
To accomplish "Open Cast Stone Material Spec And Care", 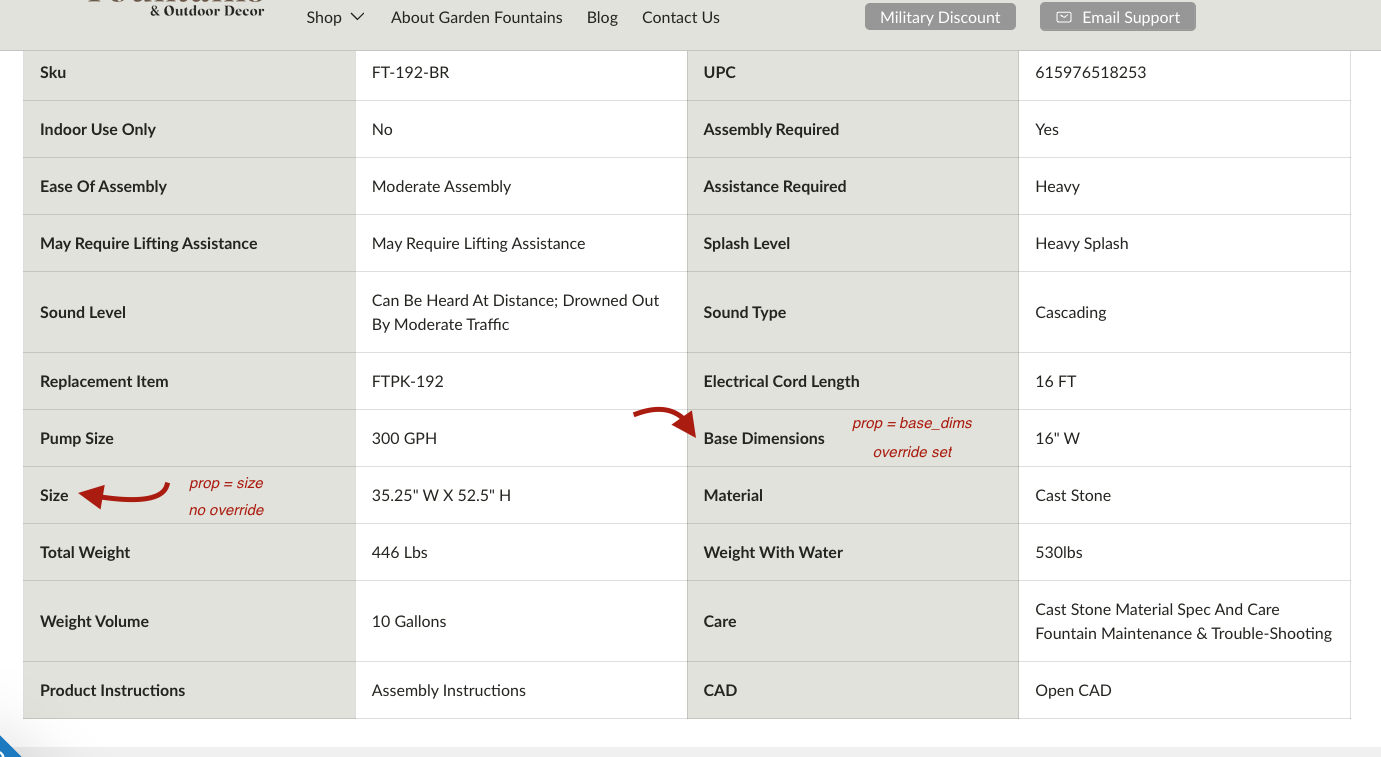I will coord(1157,609).
